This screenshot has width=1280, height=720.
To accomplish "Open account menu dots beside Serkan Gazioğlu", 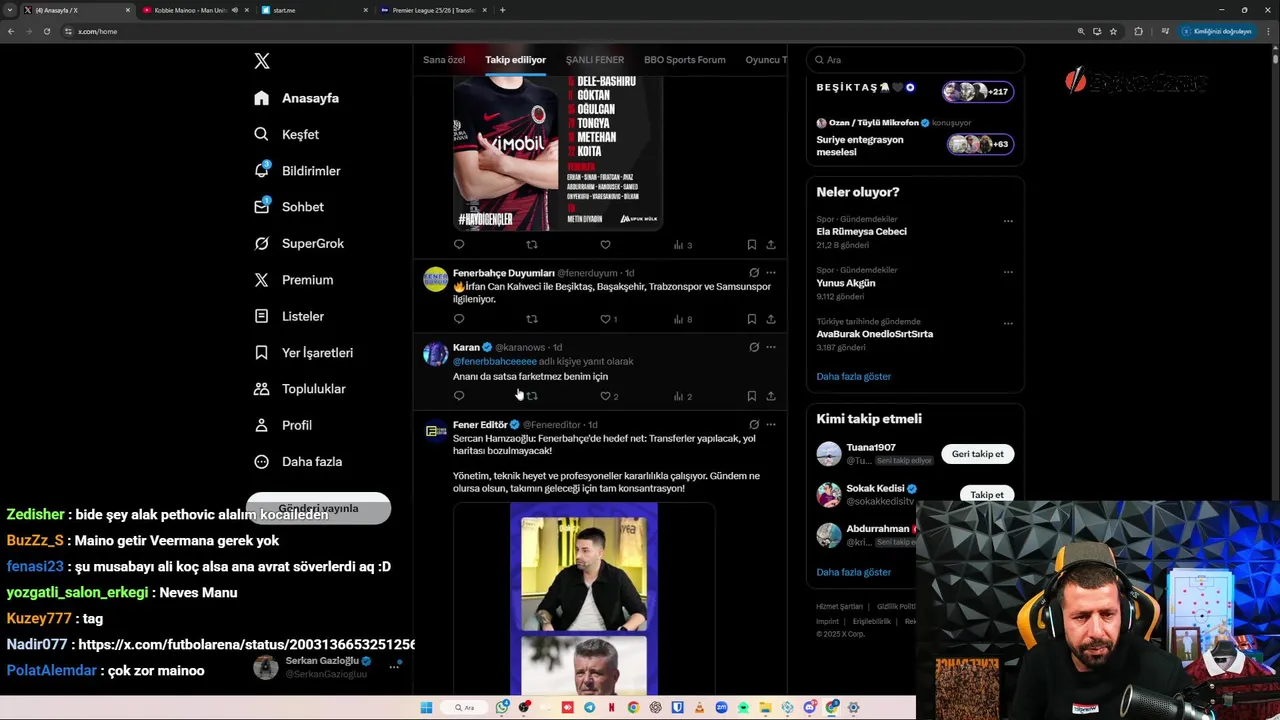I will click(x=395, y=665).
